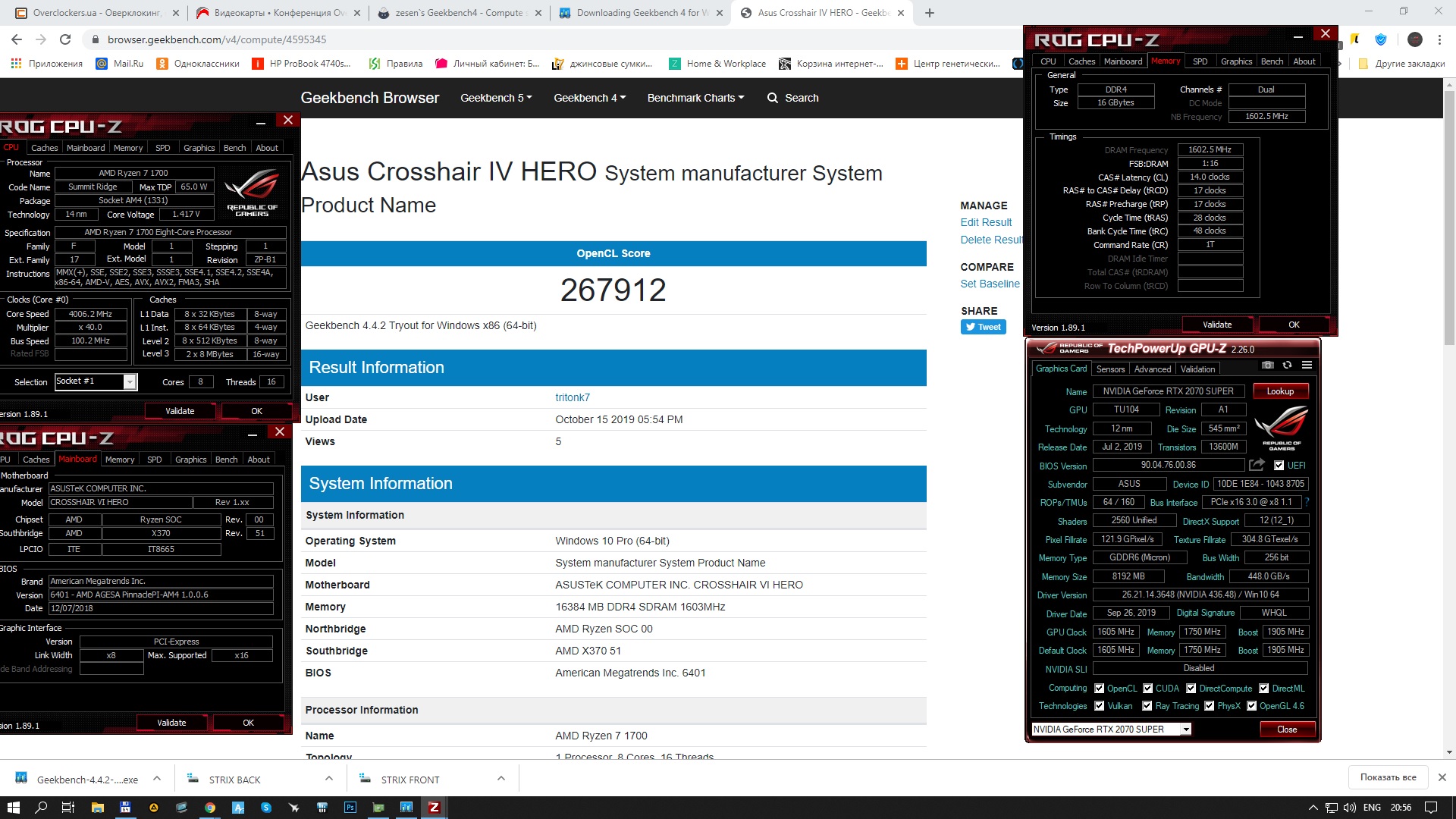The height and width of the screenshot is (819, 1456).
Task: Open Chrome three-dot menu
Action: [x=1439, y=39]
